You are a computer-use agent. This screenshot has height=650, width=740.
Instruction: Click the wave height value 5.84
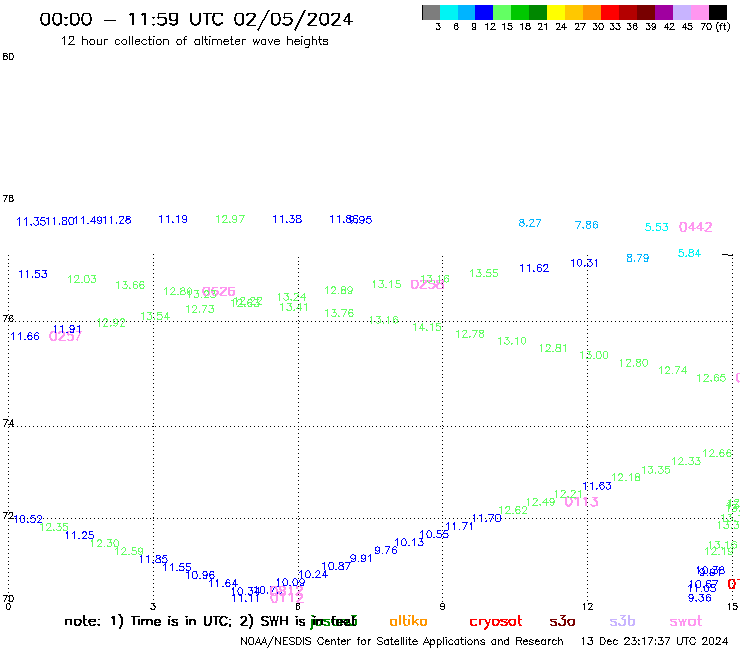tap(689, 253)
